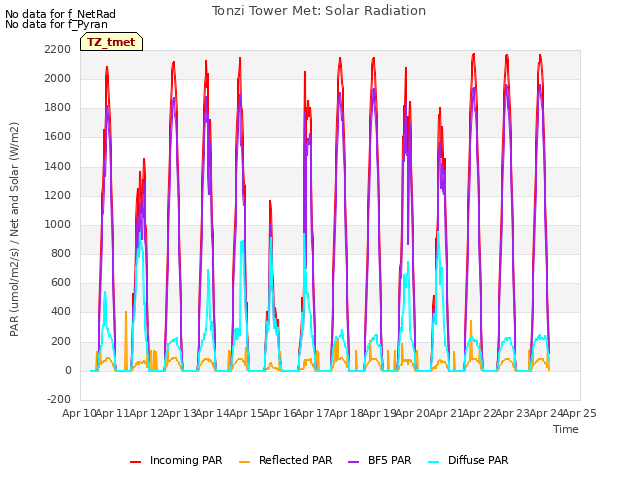This screenshot has width=640, height=480.
Task: Click the x-axis date label Apr 10
Action: [79, 413]
